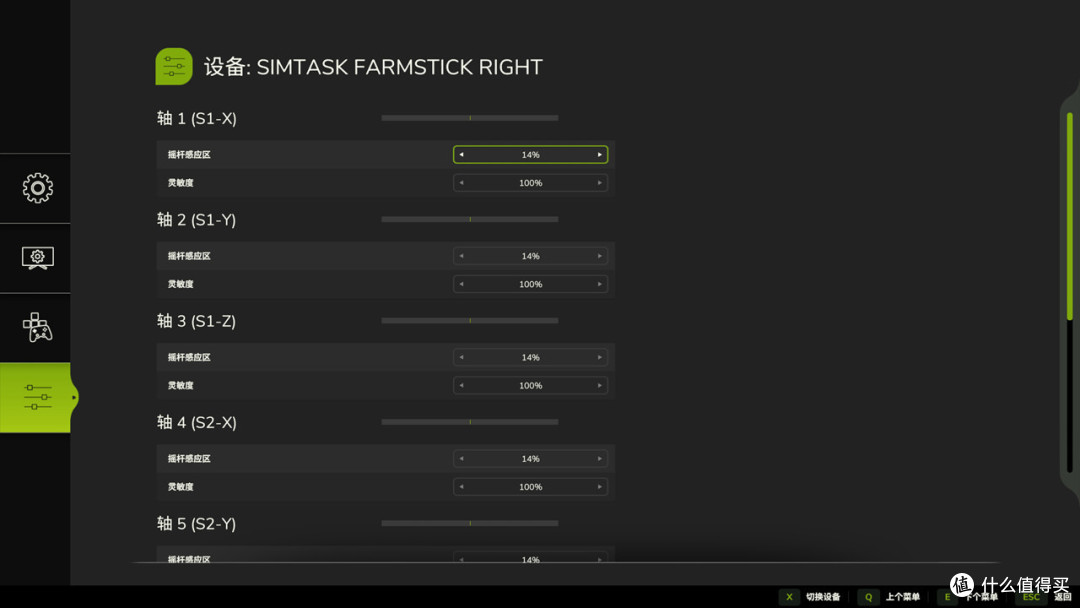Screen dimensions: 1080x608
Task: Increase 轴 1 (S1-X) 灵敏度 with right arrow
Action: [x=599, y=183]
